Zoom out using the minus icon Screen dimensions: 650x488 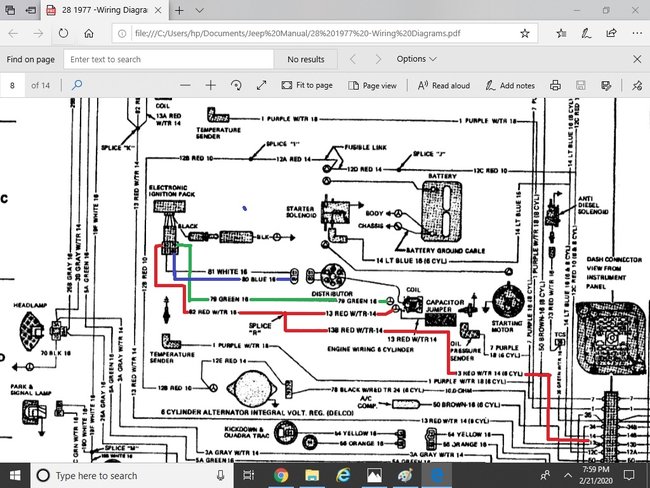pos(182,85)
